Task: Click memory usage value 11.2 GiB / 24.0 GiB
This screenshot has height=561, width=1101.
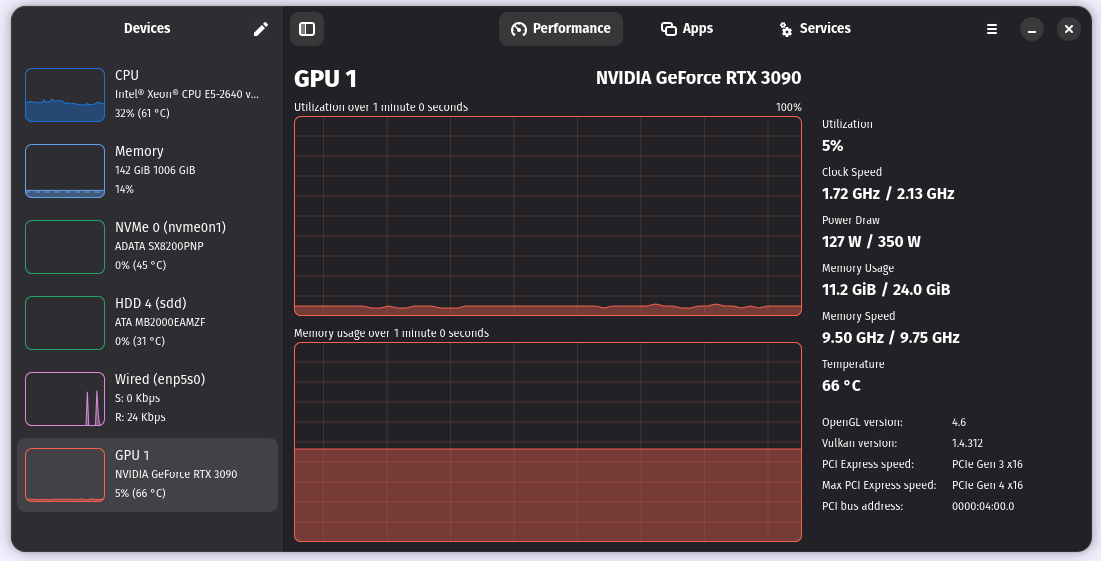Action: tap(885, 290)
